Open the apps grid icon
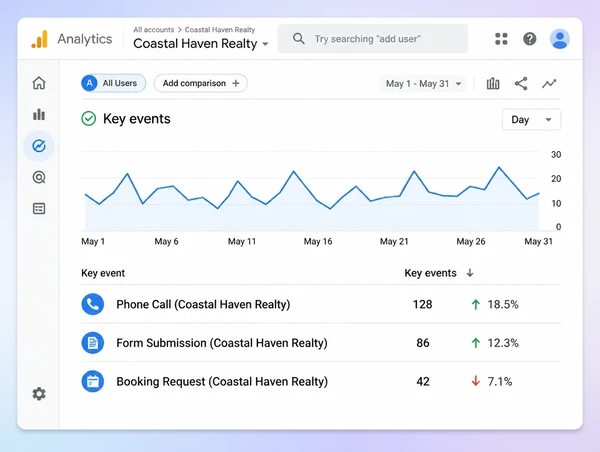The width and height of the screenshot is (600, 452). pos(501,39)
